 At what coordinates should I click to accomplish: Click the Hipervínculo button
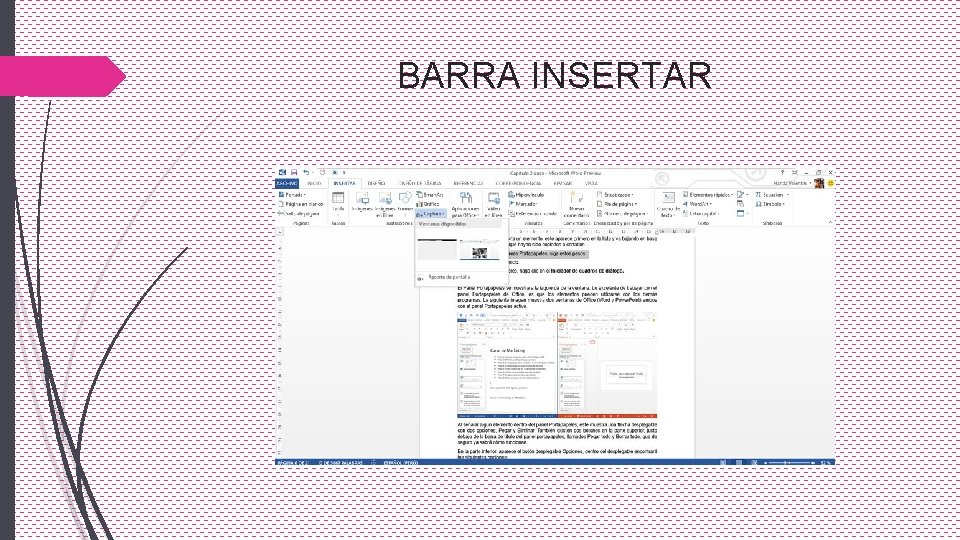click(x=527, y=195)
